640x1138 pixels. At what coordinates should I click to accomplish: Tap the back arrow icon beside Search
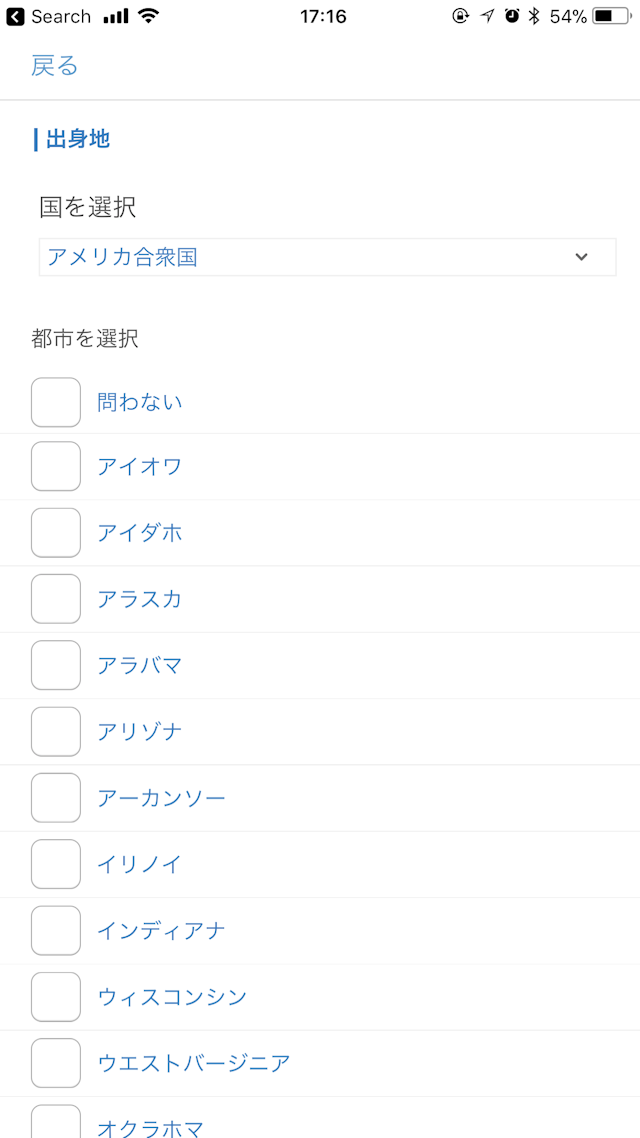(x=15, y=16)
